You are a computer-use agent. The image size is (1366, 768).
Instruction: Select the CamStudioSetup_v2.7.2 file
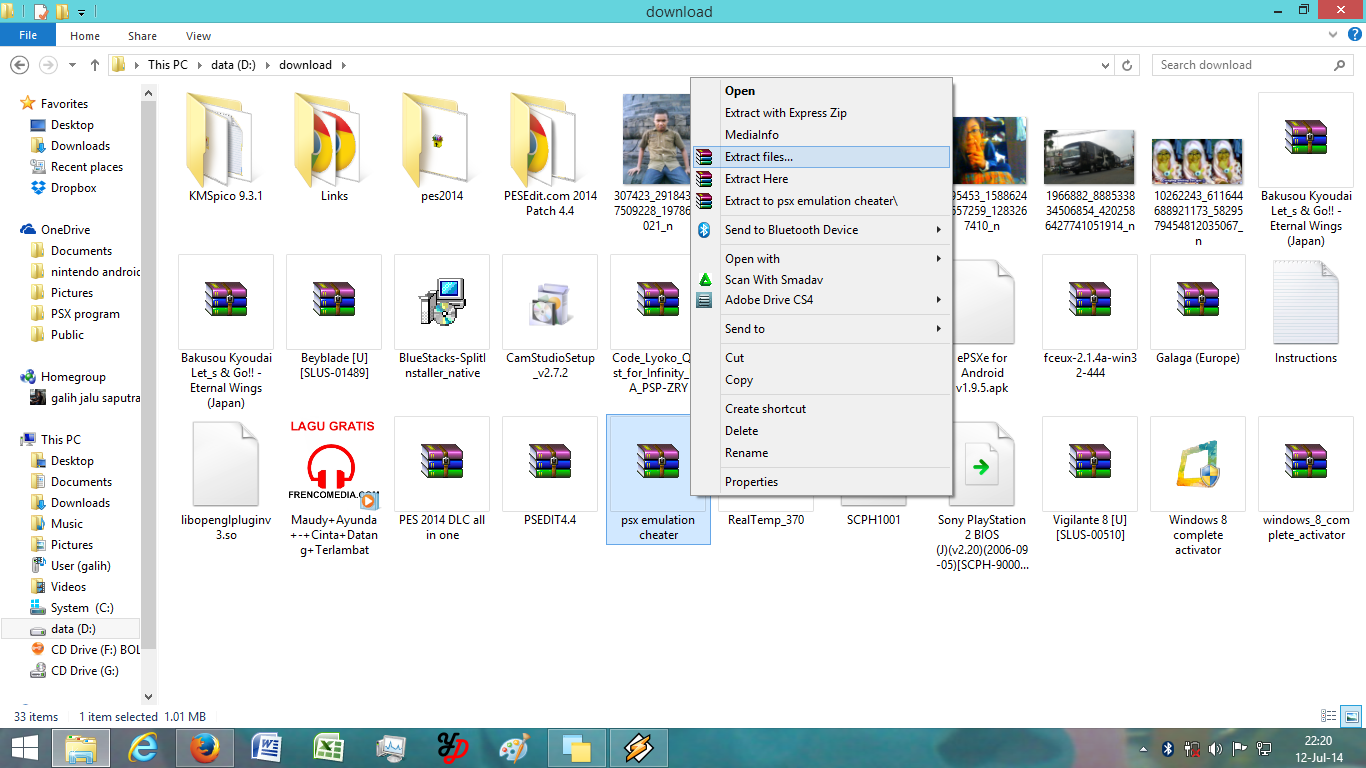click(x=550, y=318)
